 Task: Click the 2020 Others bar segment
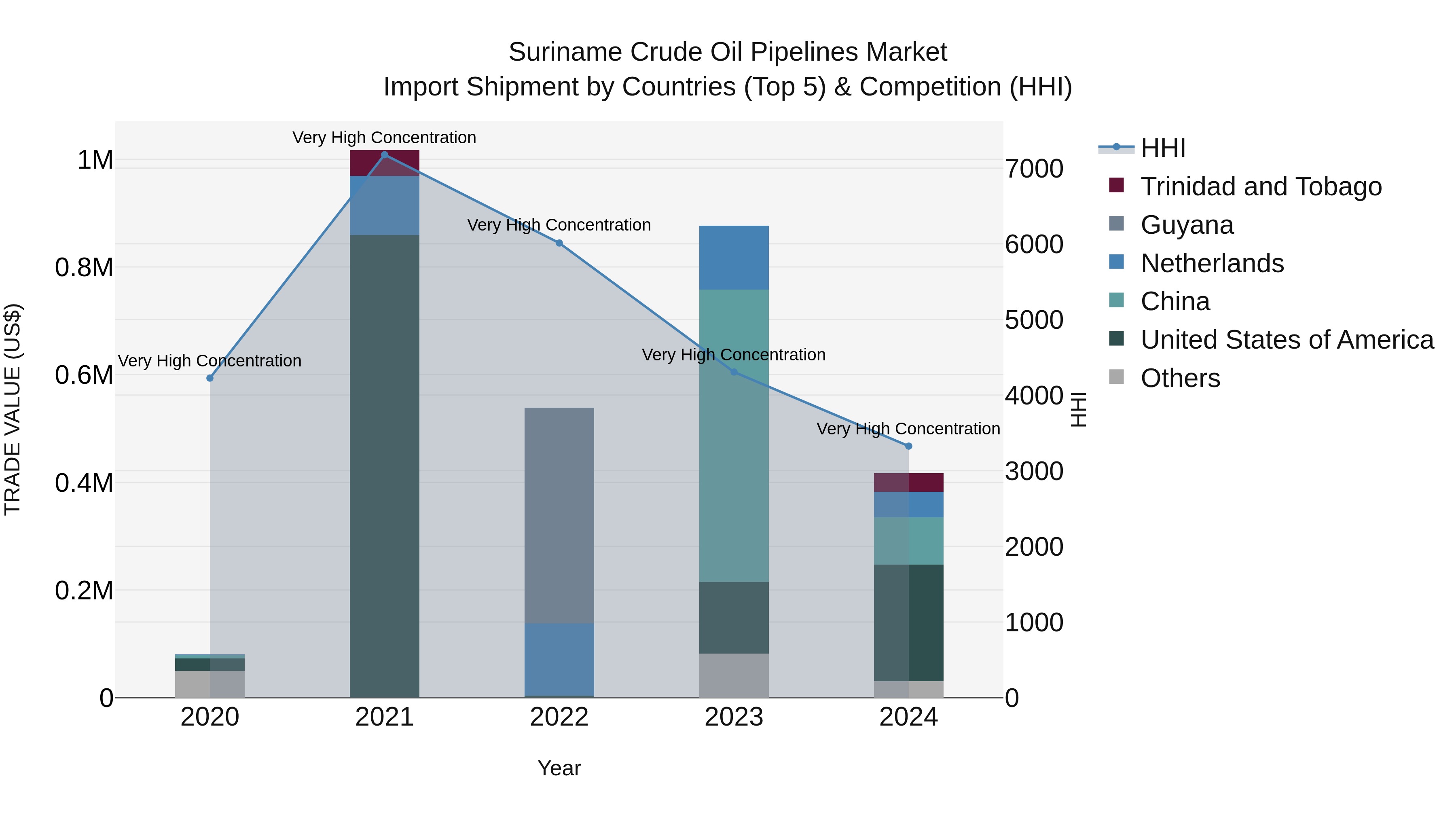point(210,684)
